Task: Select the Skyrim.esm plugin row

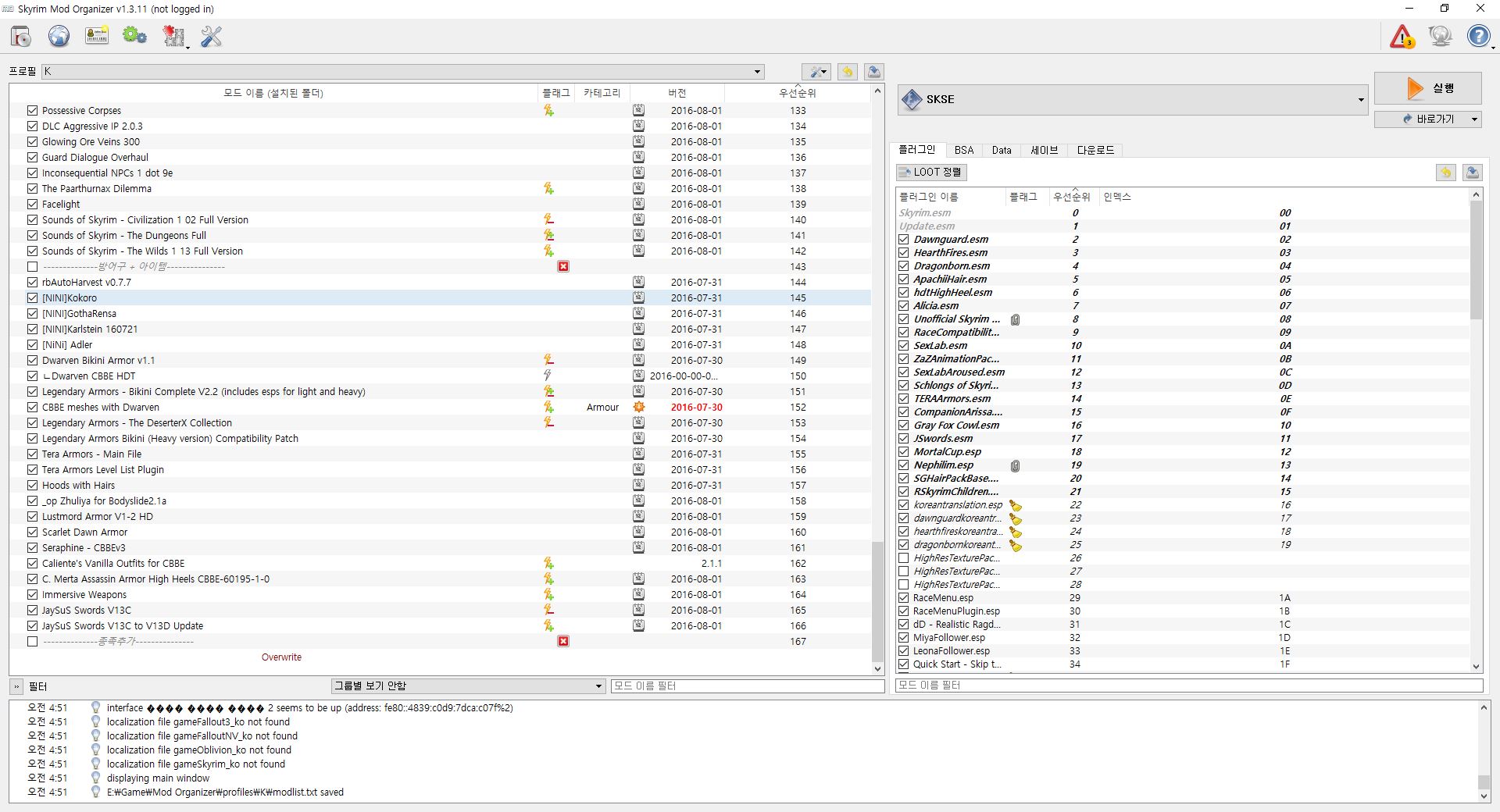Action: (x=1183, y=212)
